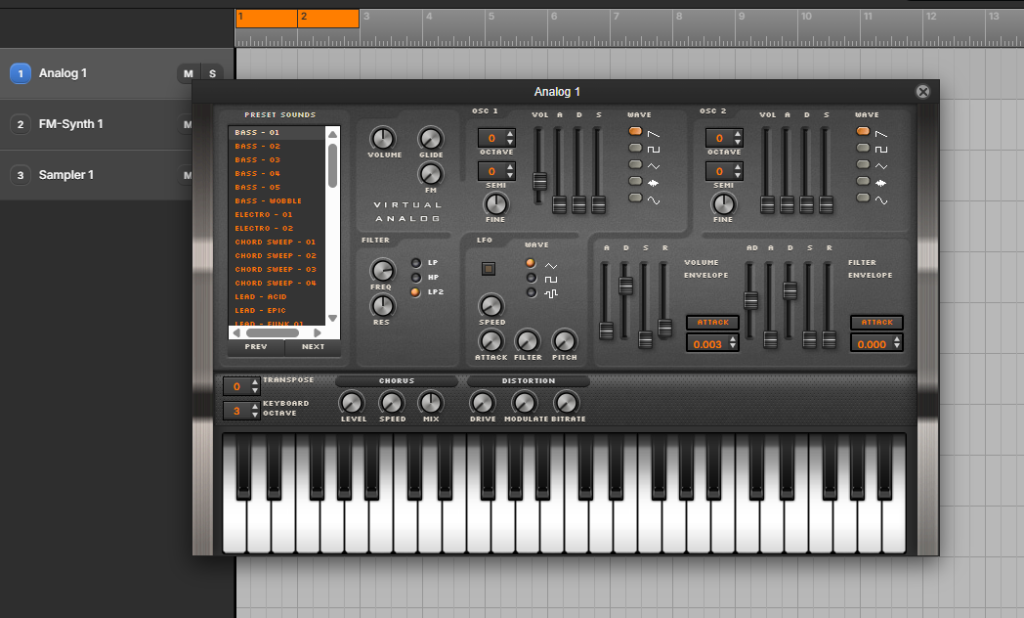Select sawtooth wave for OSC 1
This screenshot has width=1024, height=618.
coord(635,132)
